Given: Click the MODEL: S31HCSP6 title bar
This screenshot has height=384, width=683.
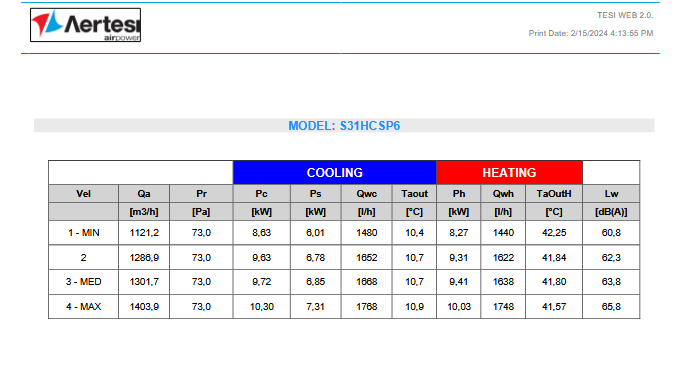Looking at the screenshot, I should click(x=344, y=125).
